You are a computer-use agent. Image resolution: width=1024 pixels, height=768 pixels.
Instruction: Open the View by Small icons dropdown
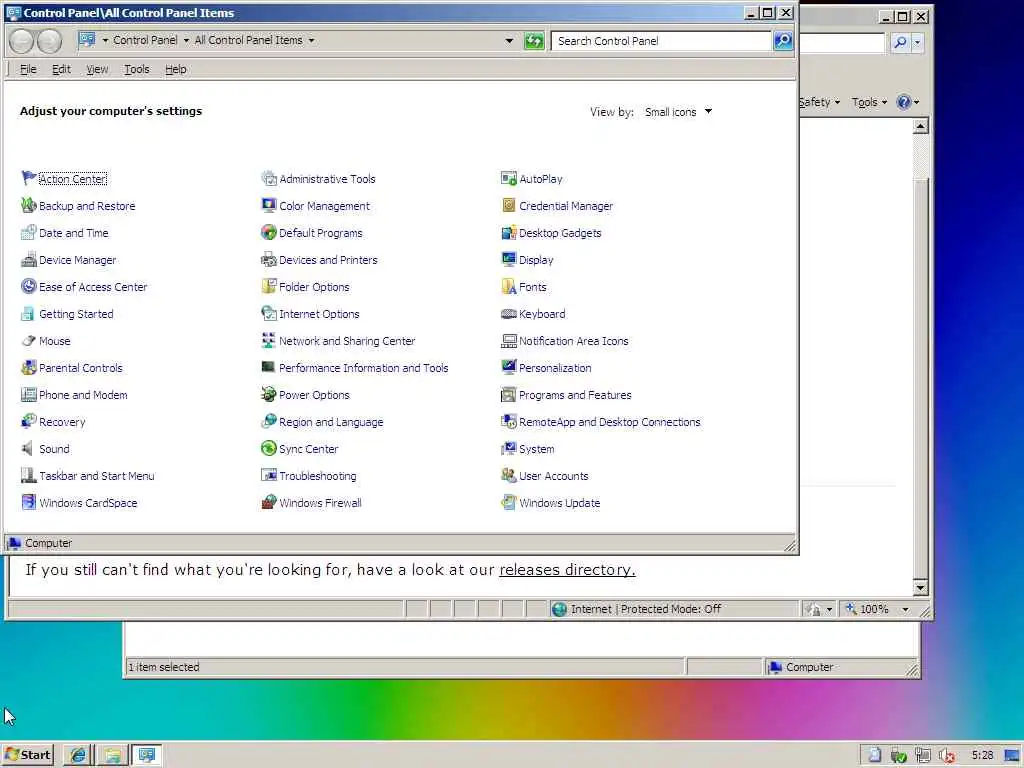tap(678, 112)
